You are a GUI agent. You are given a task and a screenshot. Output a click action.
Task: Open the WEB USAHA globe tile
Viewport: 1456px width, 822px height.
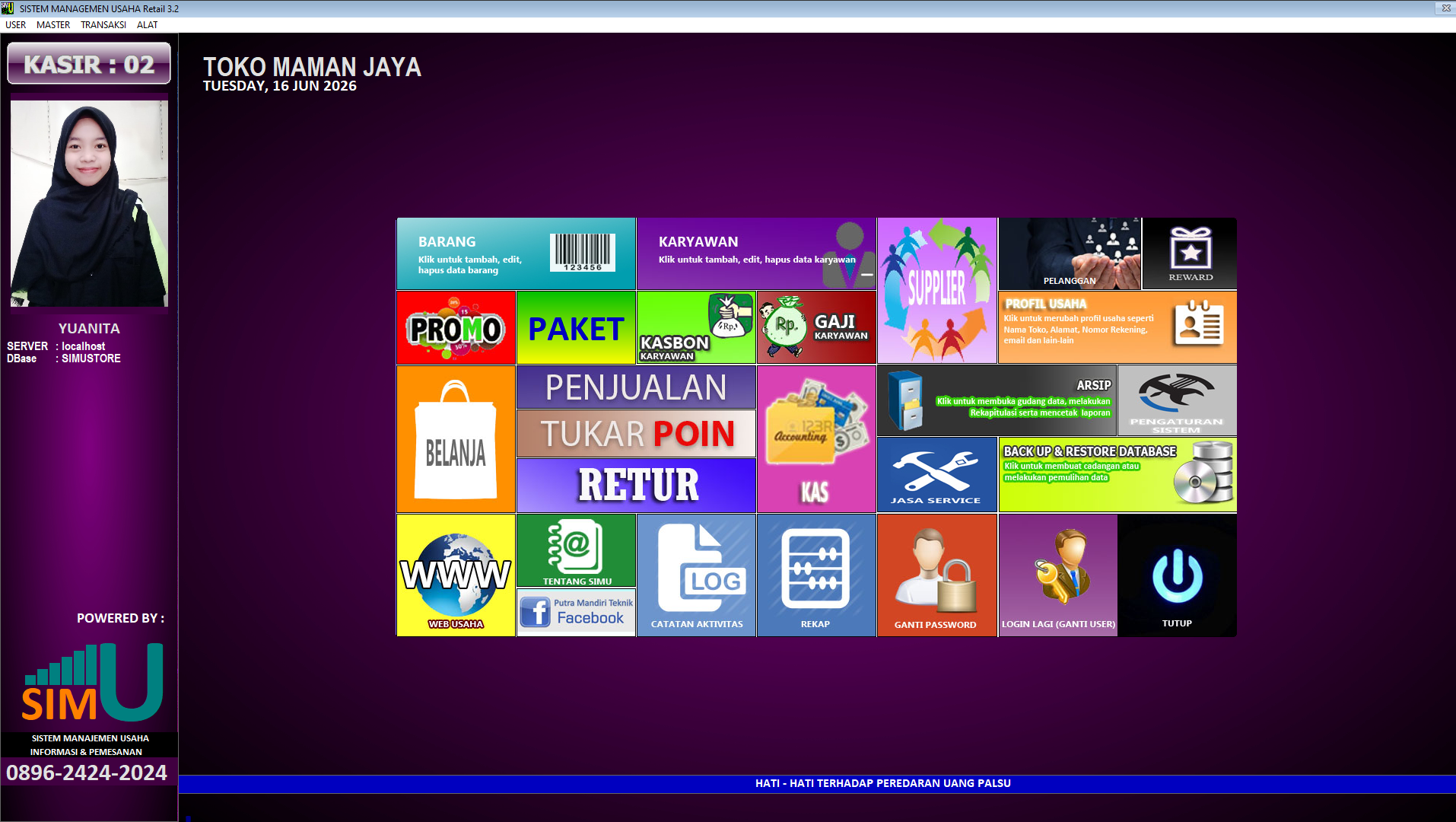tap(456, 575)
